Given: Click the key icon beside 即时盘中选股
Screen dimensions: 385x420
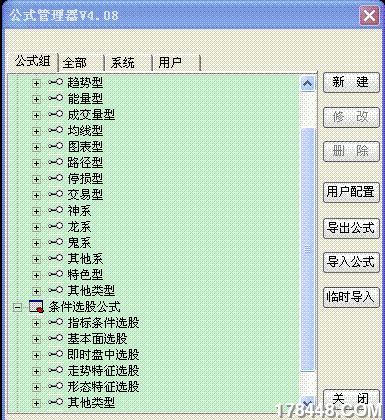Looking at the screenshot, I should [x=55, y=354].
